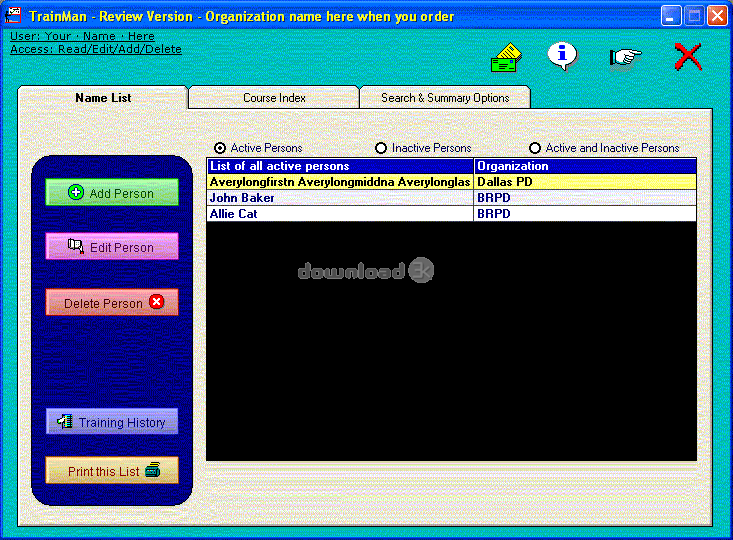Click the green and yellow envelope icon
Image resolution: width=733 pixels, height=540 pixels.
[506, 58]
